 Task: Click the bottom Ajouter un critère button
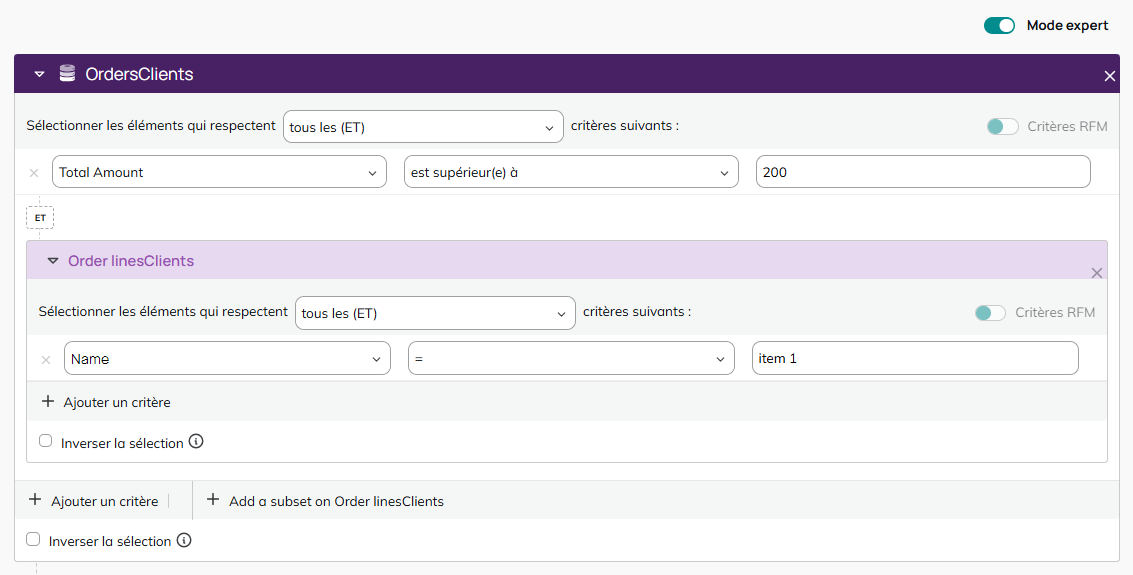(94, 501)
